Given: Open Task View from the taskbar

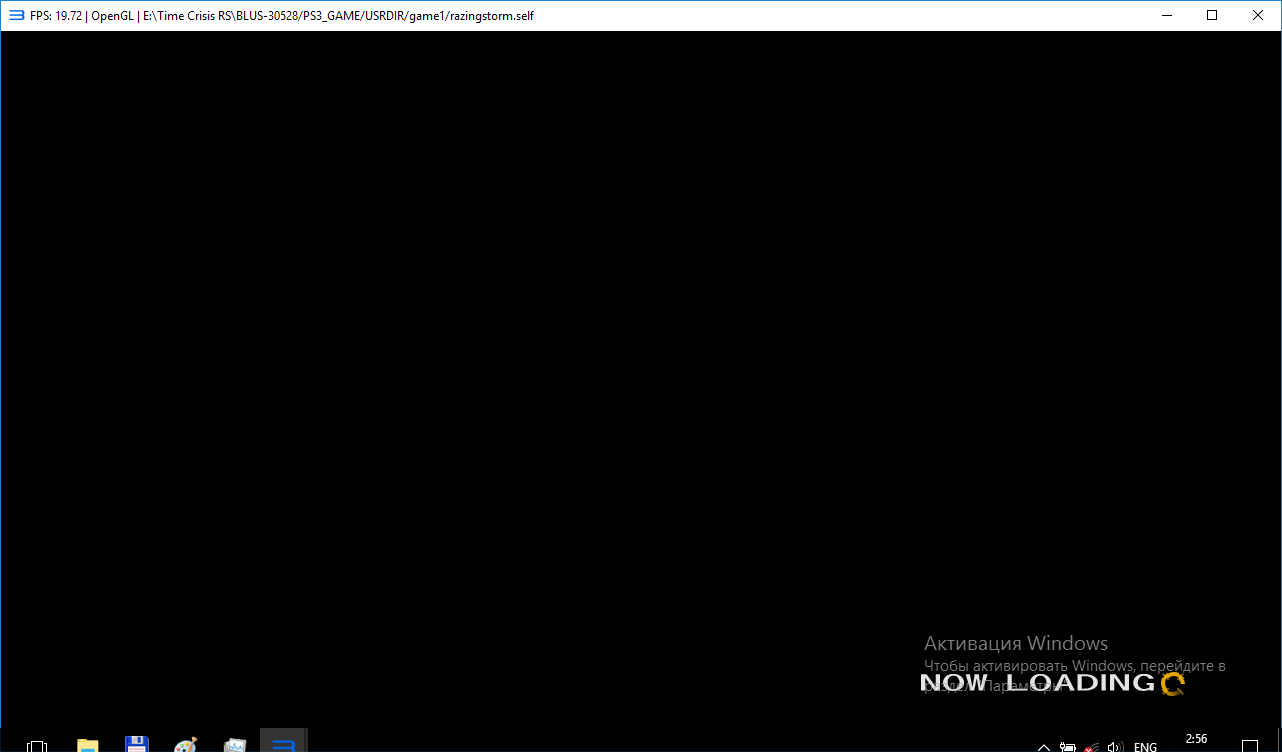Looking at the screenshot, I should pos(37,745).
